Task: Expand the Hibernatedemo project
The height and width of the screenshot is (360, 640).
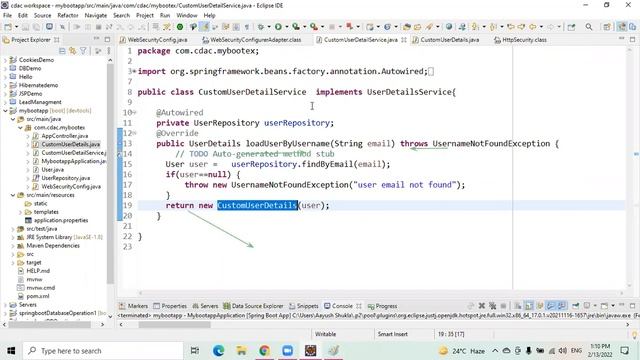Action: (5, 85)
